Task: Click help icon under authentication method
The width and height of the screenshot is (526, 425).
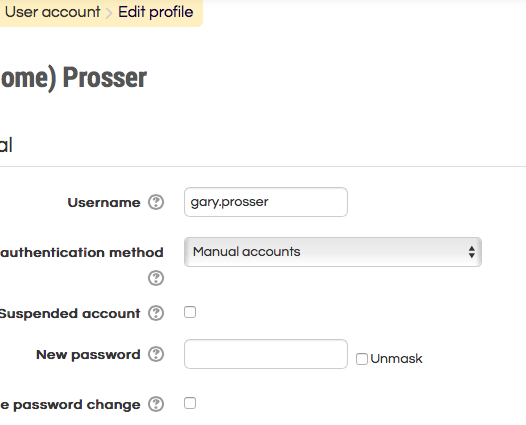Action: (x=156, y=278)
